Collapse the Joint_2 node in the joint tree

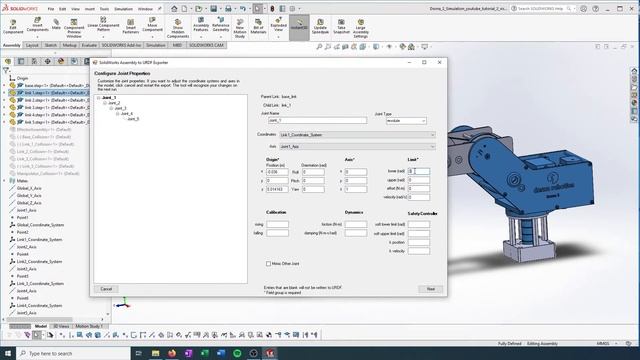pyautogui.click(x=105, y=103)
